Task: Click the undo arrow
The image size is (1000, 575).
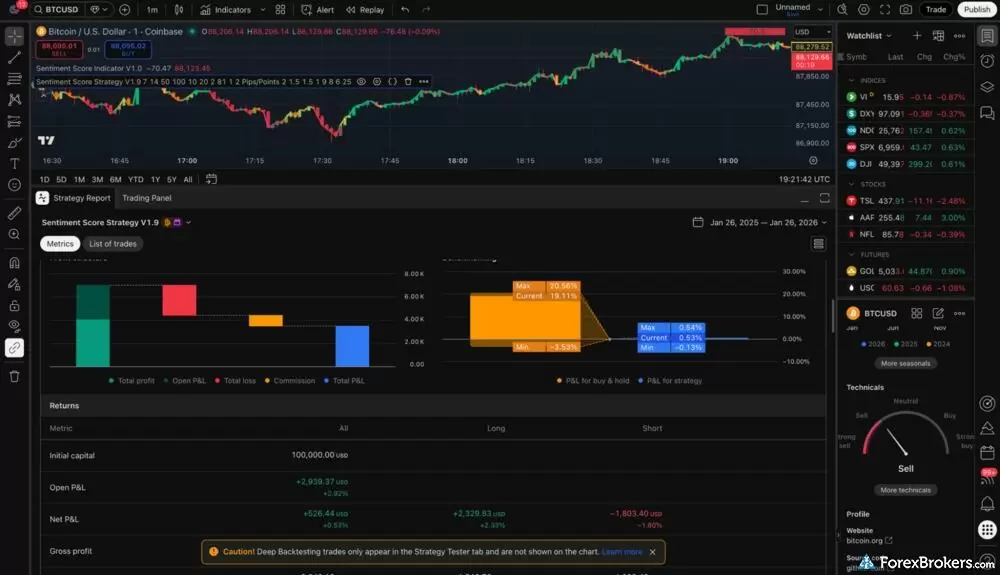Action: (405, 10)
